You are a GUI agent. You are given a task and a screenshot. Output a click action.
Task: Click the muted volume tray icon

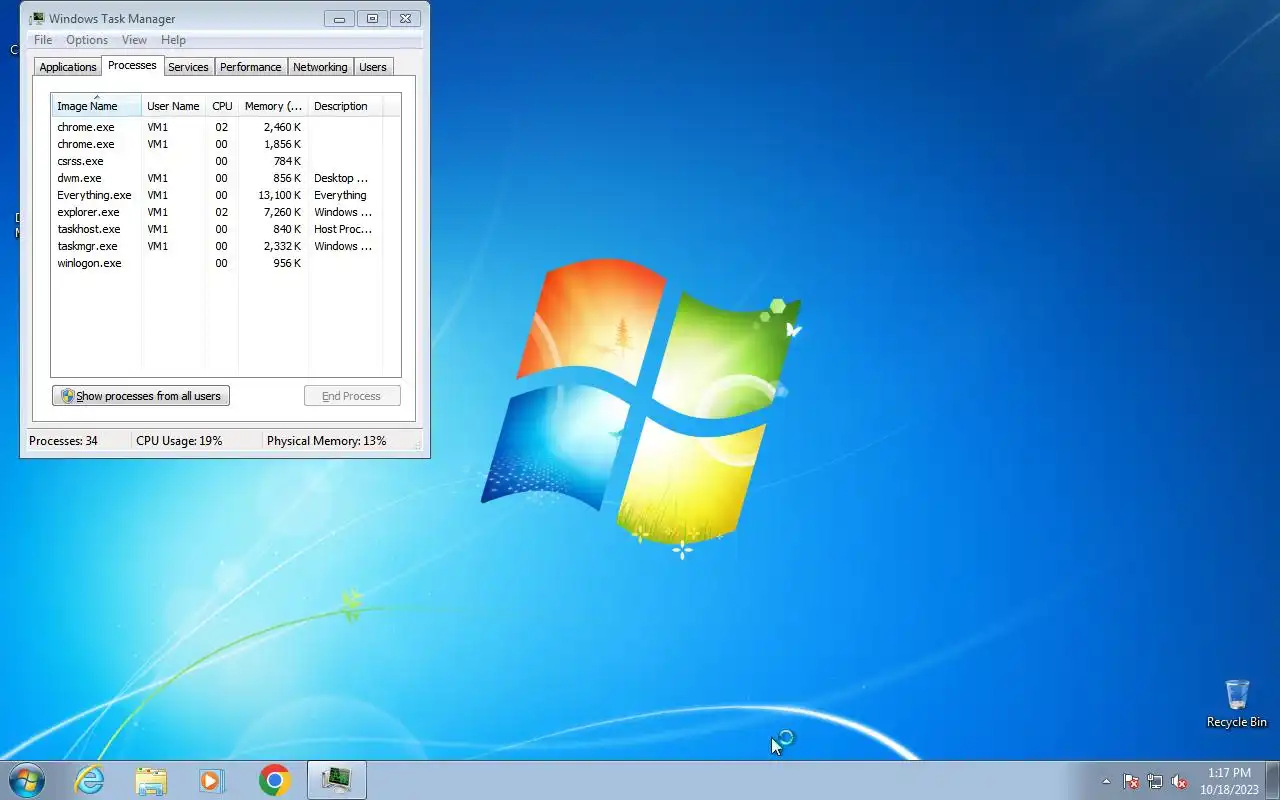[x=1180, y=781]
